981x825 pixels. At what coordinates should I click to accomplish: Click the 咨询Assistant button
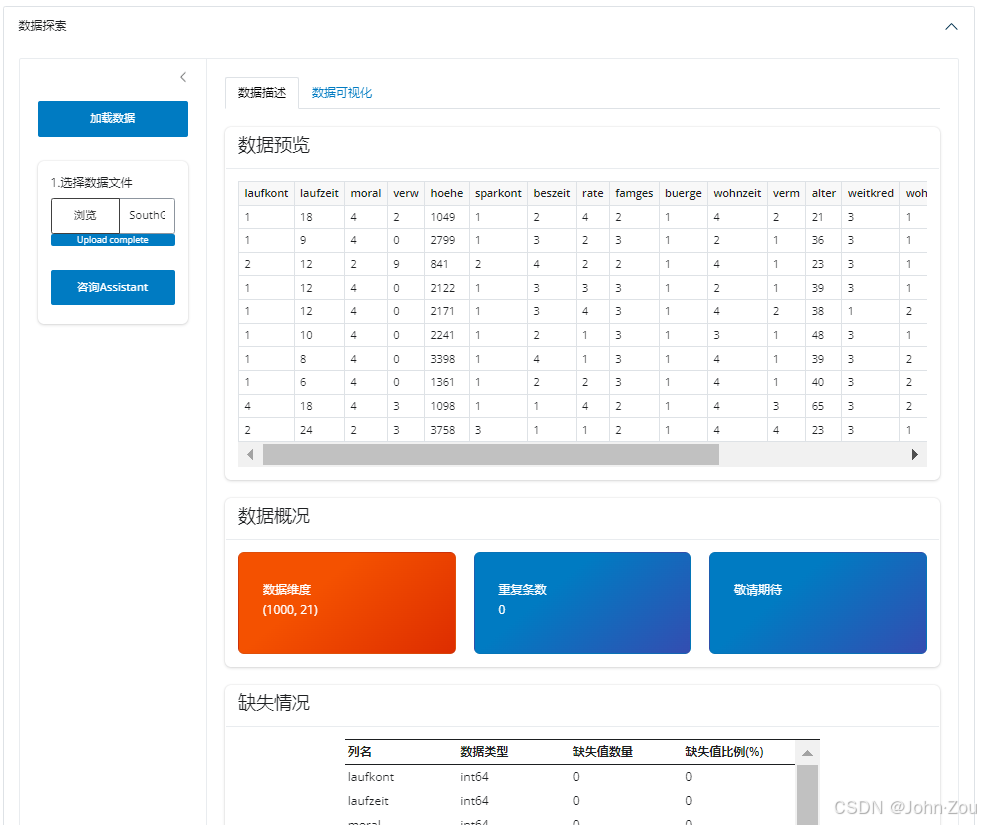[x=113, y=287]
